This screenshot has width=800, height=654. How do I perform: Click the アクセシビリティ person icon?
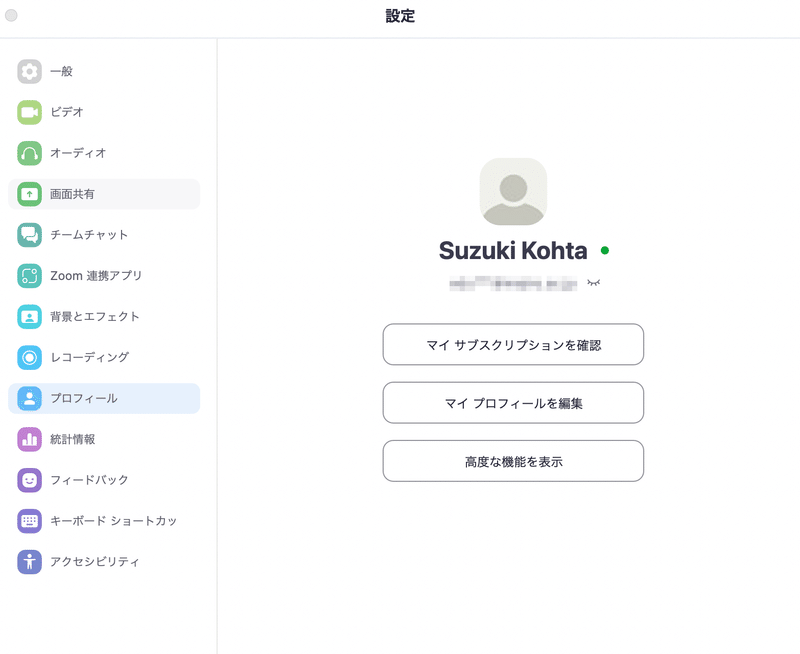30,562
